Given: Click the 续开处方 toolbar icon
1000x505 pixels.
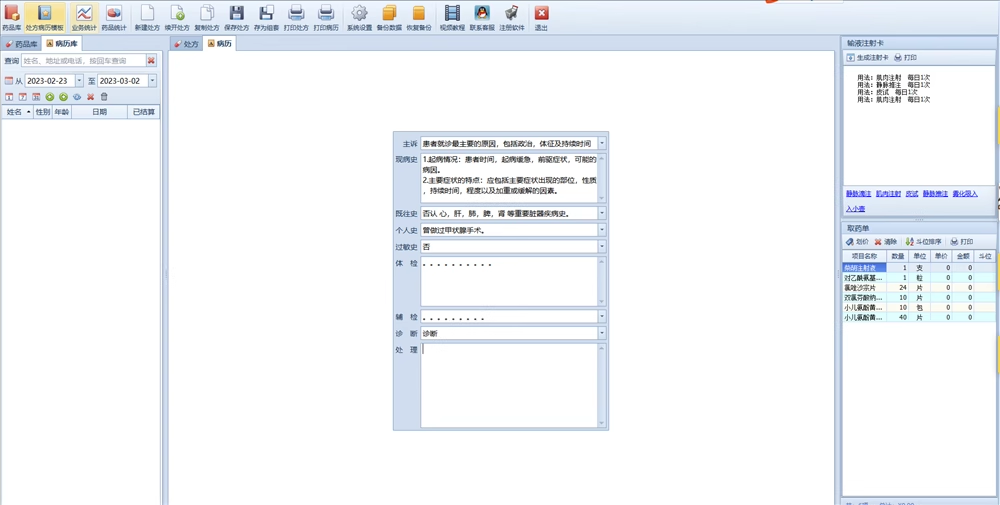Looking at the screenshot, I should (177, 18).
